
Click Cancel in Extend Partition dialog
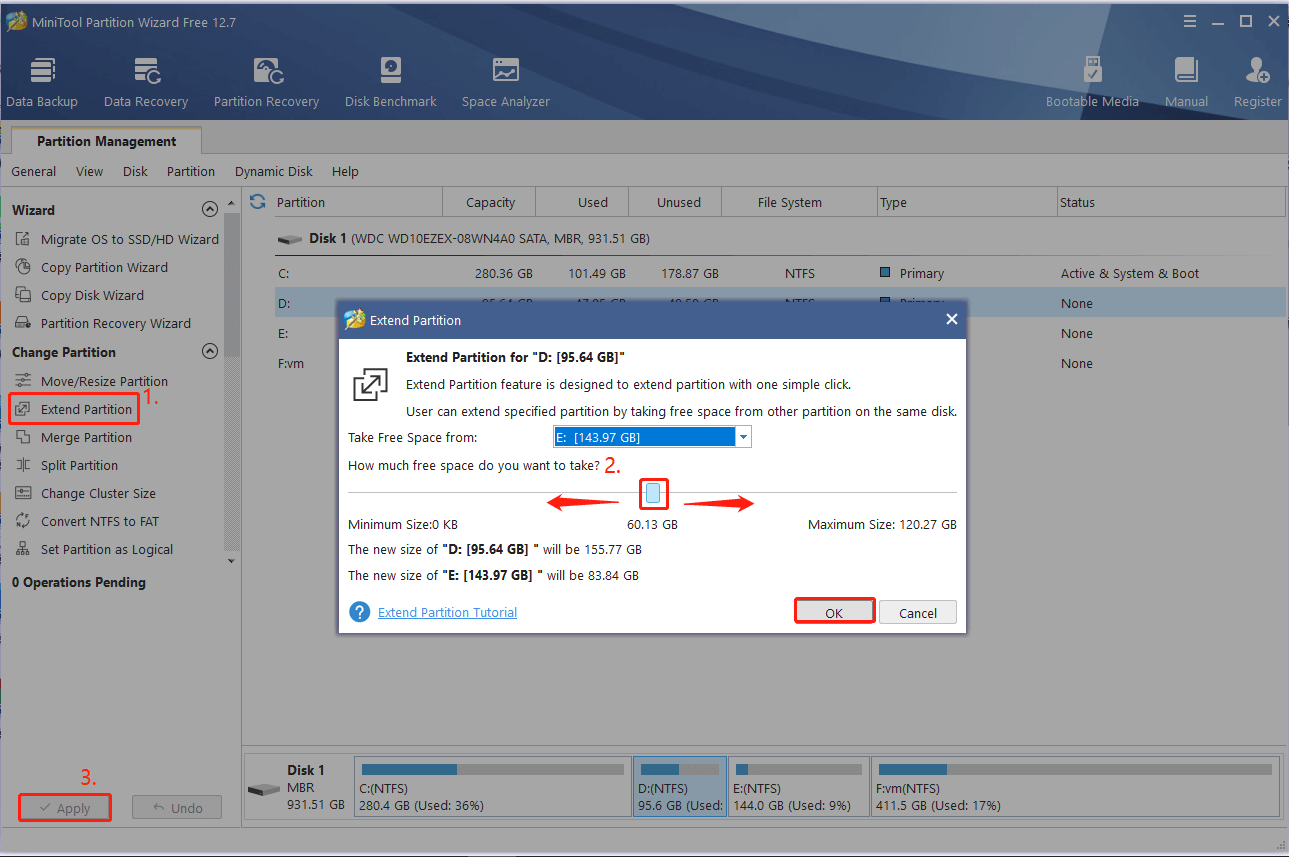coord(918,612)
